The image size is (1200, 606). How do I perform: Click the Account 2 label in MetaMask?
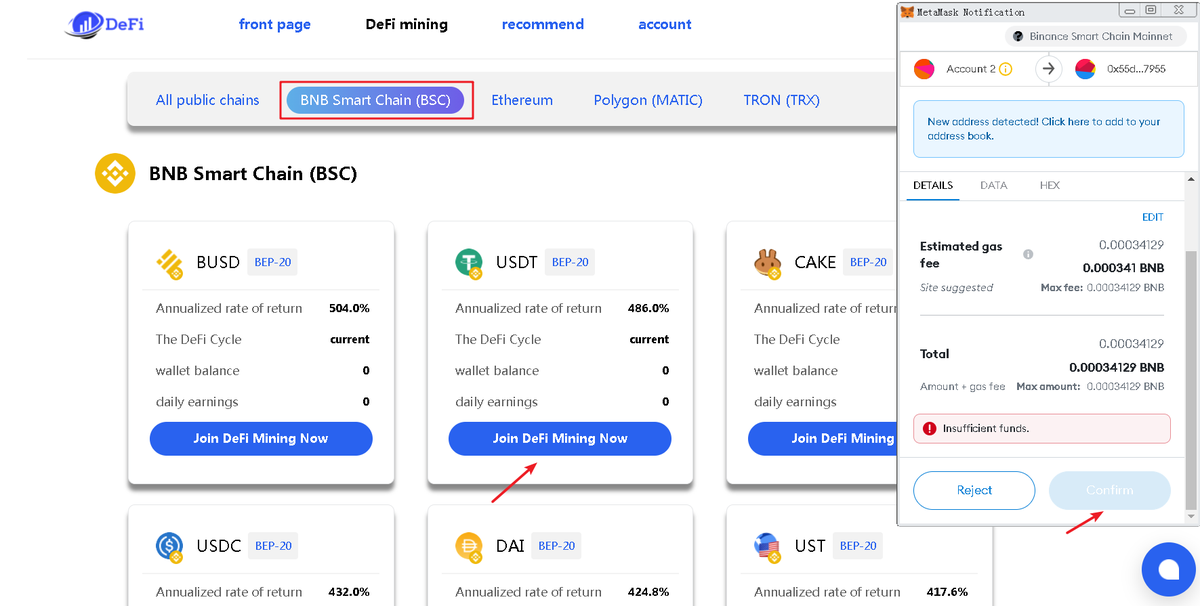[971, 69]
